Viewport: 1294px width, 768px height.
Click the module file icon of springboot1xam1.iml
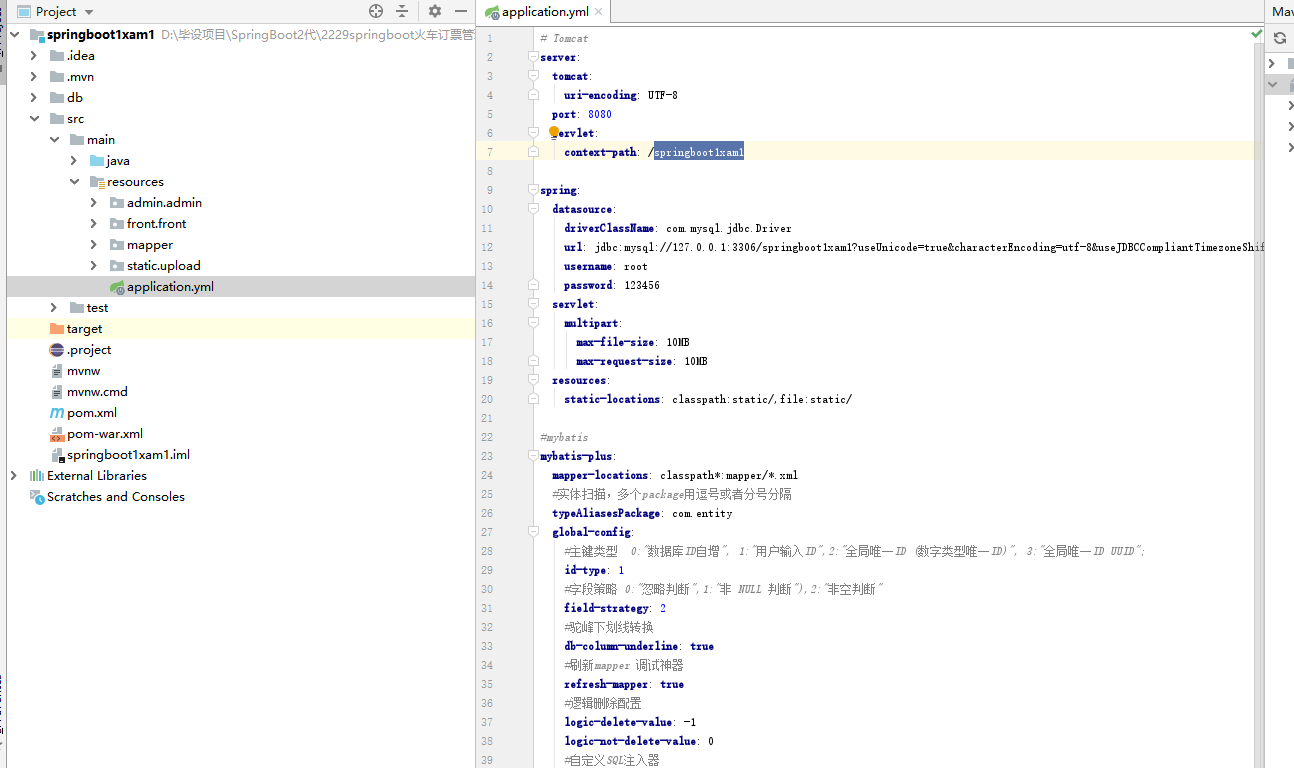57,455
